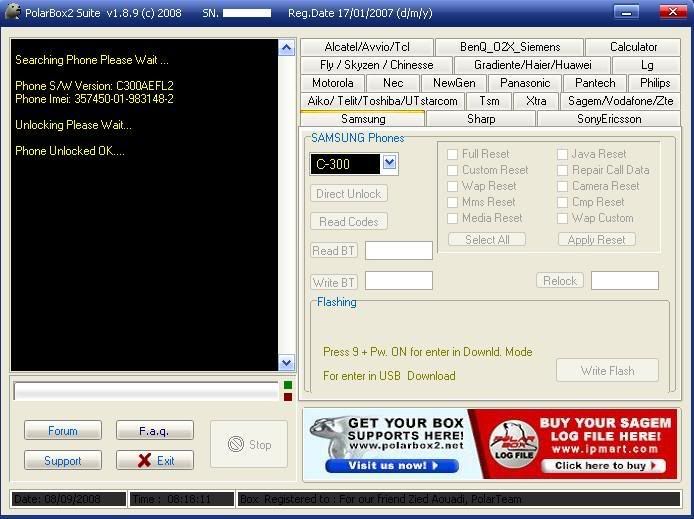This screenshot has height=519, width=694.
Task: Click the Apply Reset button
Action: click(x=597, y=240)
